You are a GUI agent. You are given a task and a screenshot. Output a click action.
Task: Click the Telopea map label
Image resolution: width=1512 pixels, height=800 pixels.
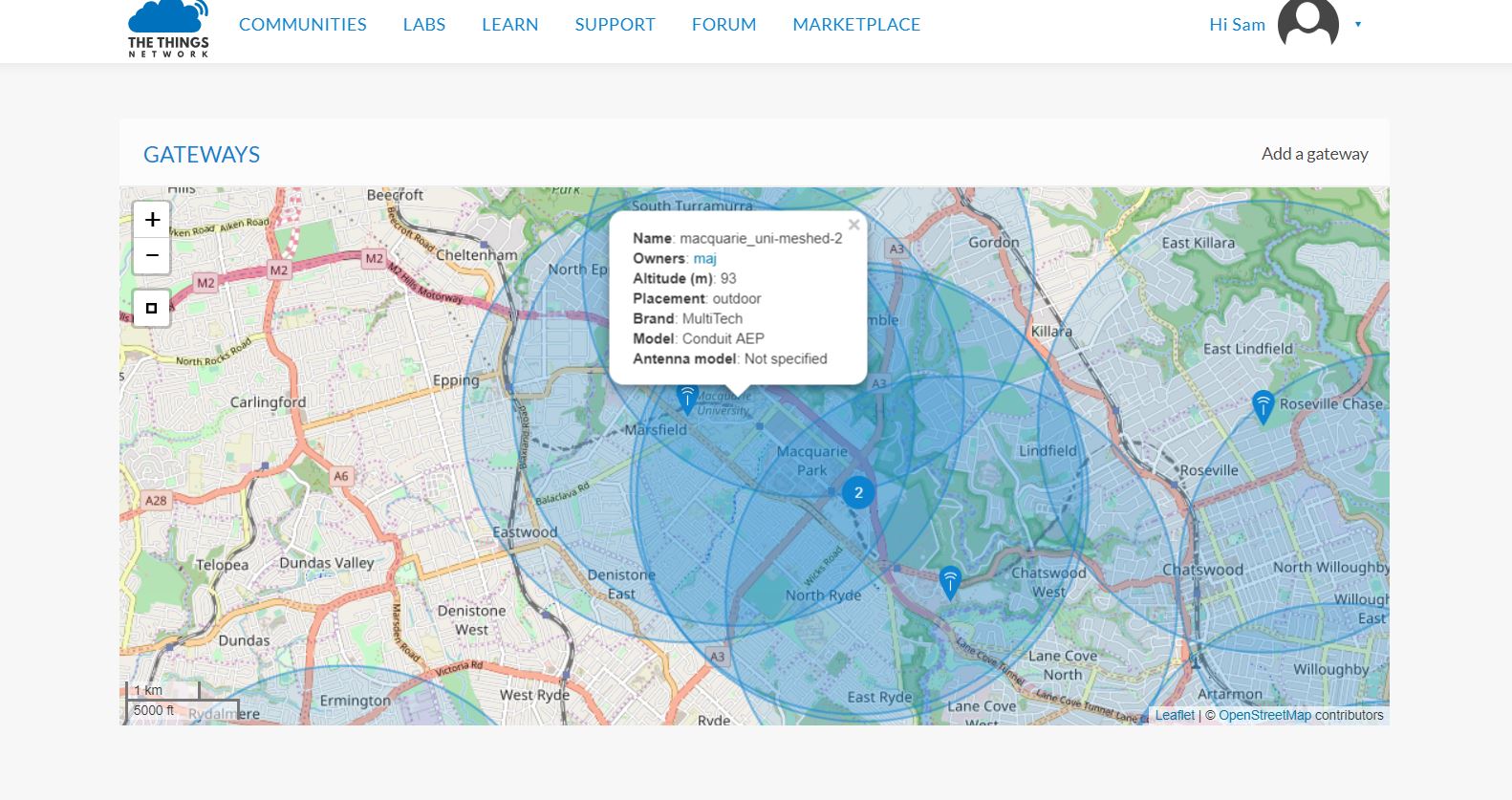222,565
